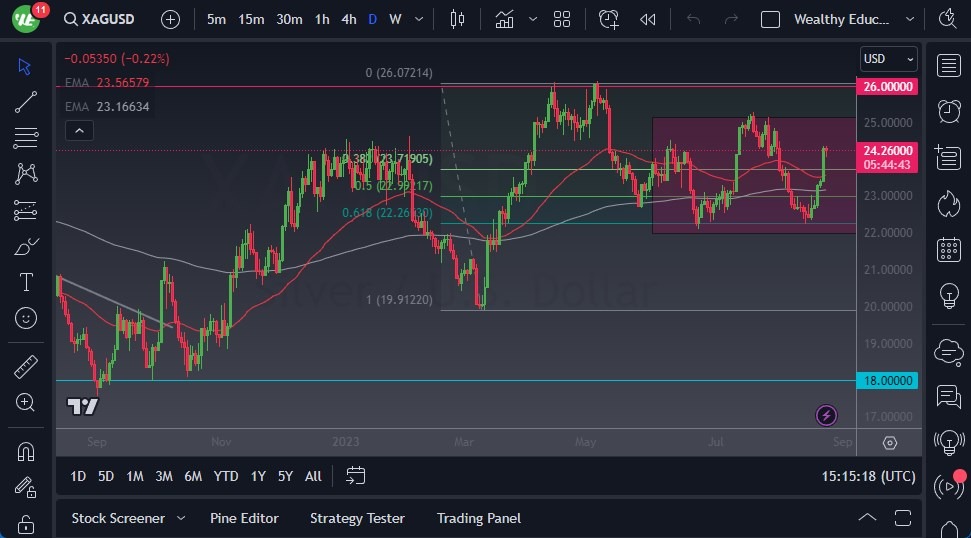Open the Strategy Tester tab

point(357,518)
